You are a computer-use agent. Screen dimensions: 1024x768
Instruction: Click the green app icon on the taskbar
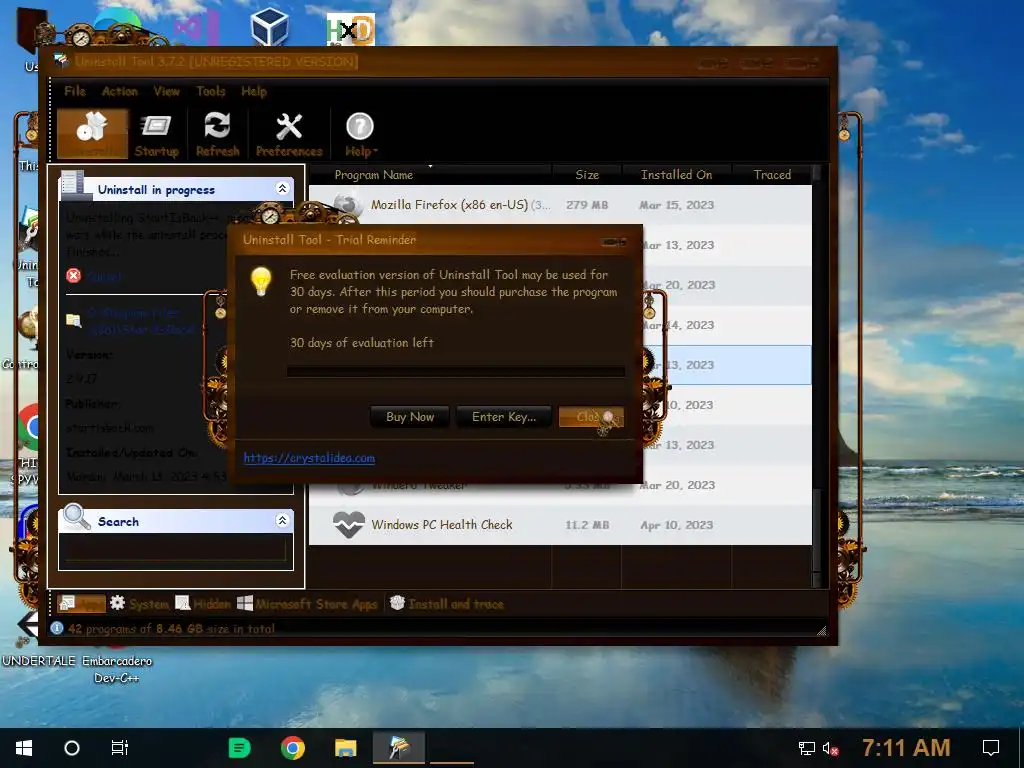click(240, 748)
